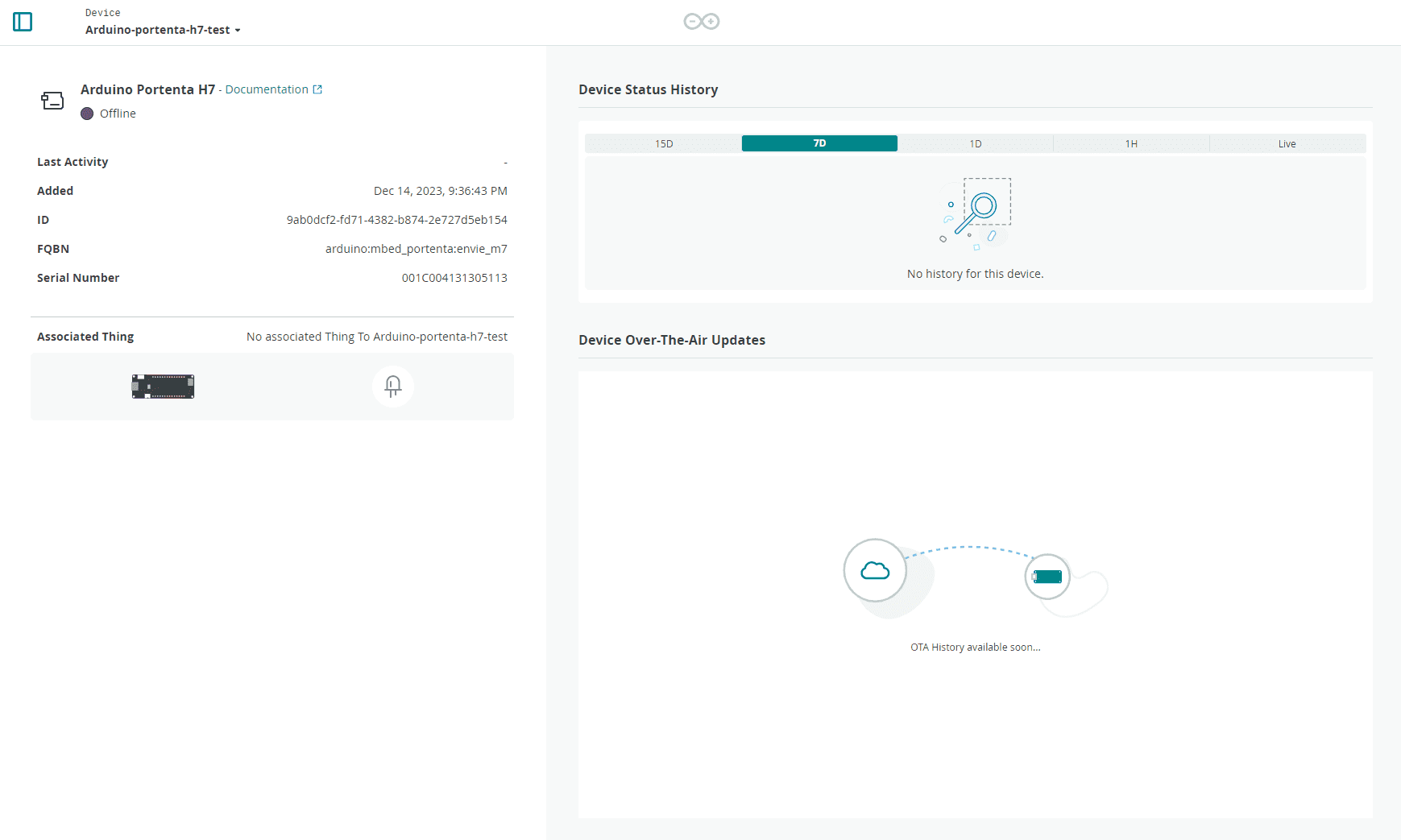Select the 15D history range tab
This screenshot has width=1401, height=840.
pos(663,144)
